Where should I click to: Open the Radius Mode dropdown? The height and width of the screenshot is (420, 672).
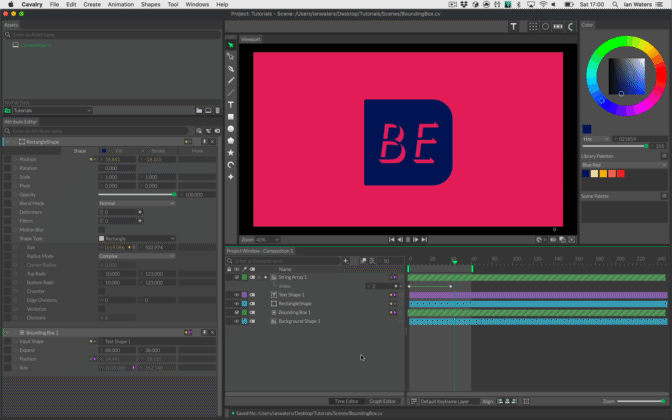click(135, 255)
